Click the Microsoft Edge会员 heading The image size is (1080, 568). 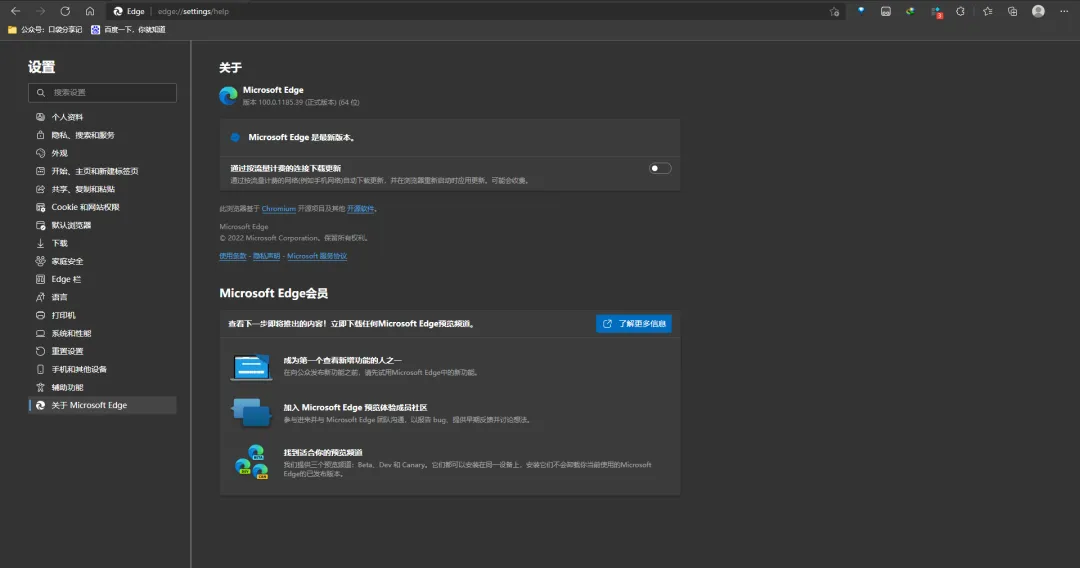tap(273, 293)
